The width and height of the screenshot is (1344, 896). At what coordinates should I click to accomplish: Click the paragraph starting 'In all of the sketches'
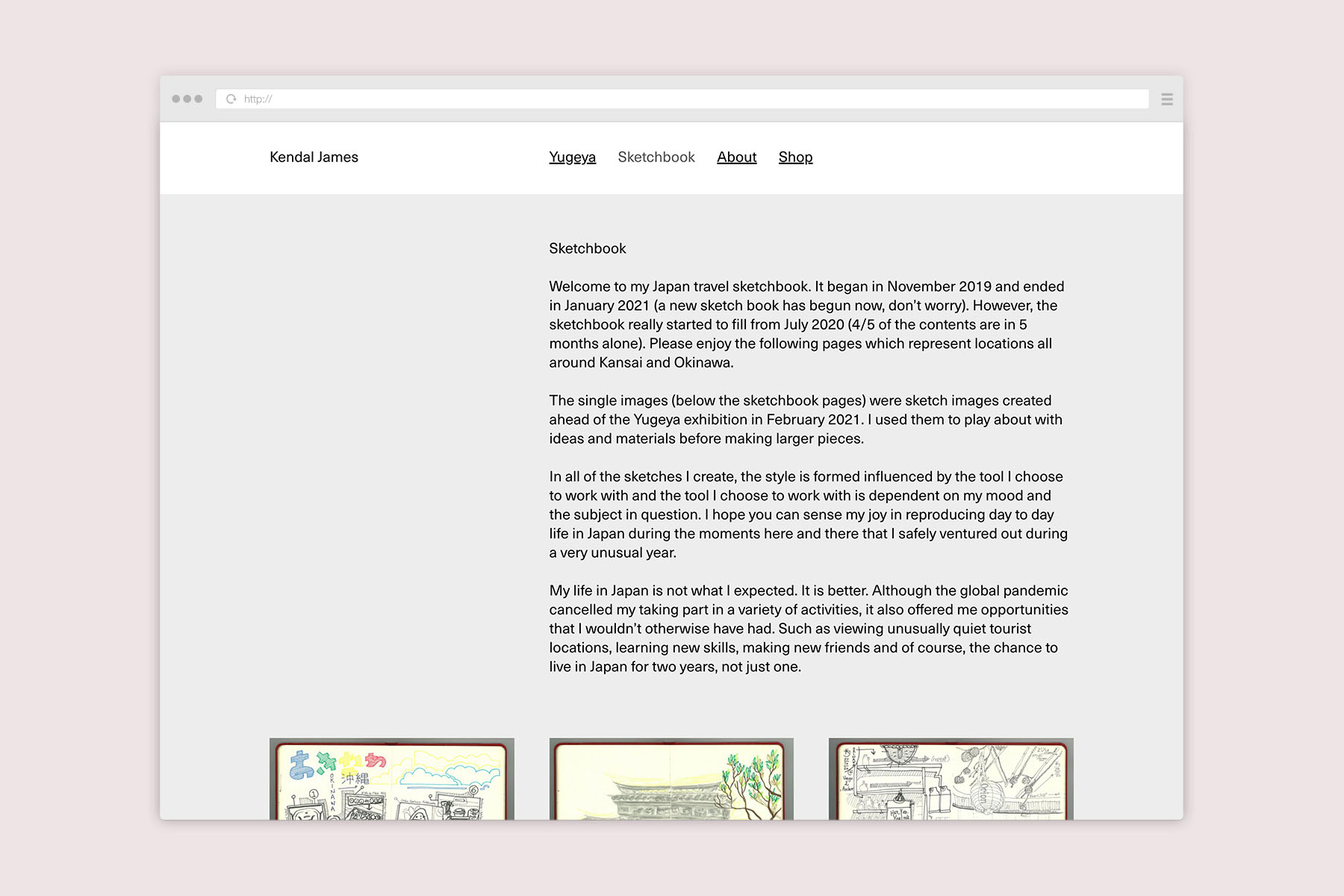808,514
